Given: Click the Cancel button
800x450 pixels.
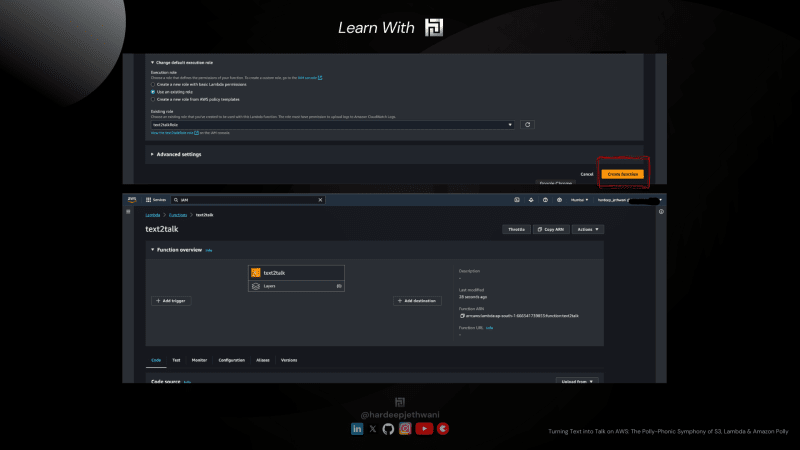Looking at the screenshot, I should 587,174.
